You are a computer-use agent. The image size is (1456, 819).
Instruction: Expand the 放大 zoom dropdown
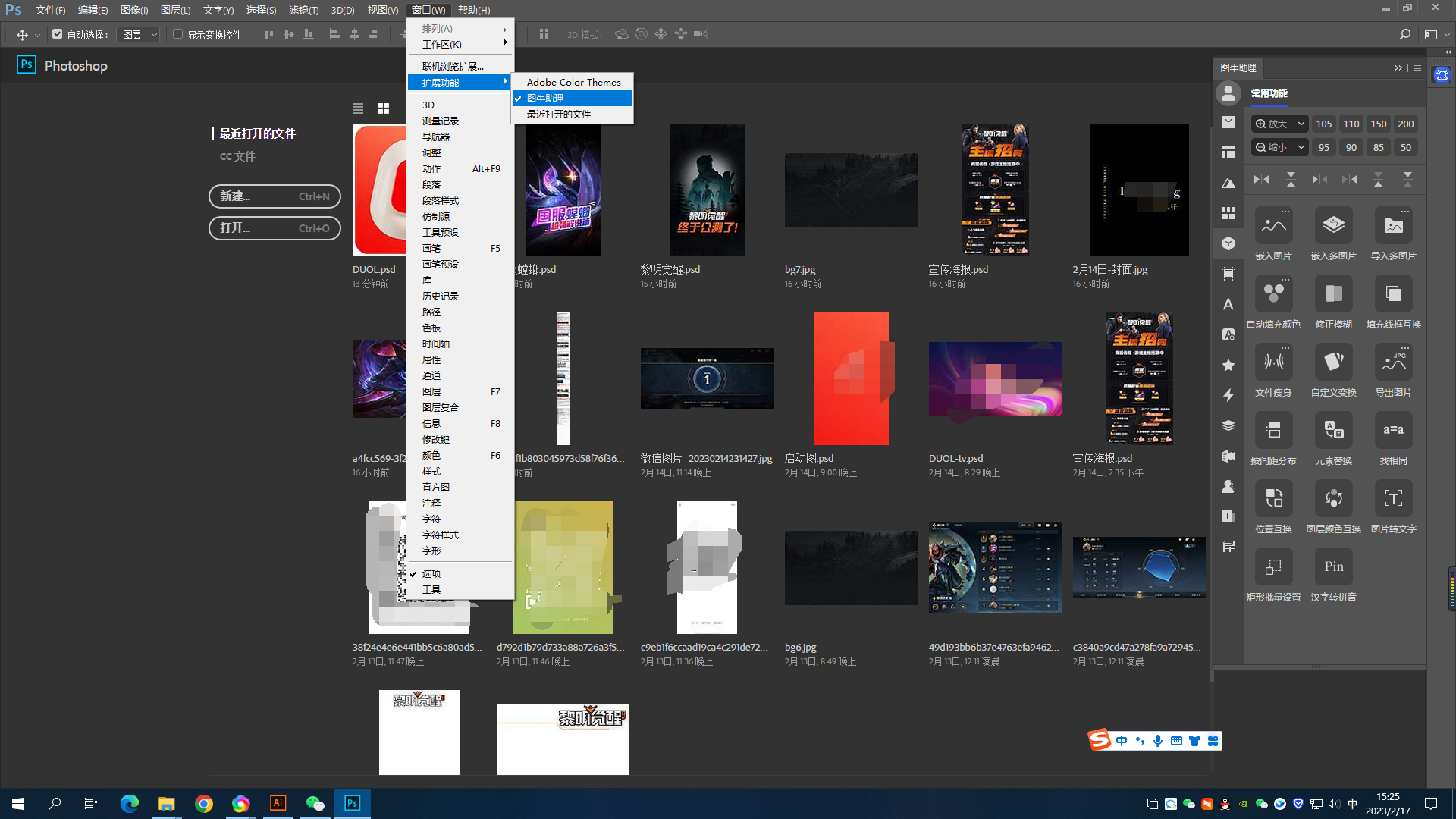coord(1301,124)
